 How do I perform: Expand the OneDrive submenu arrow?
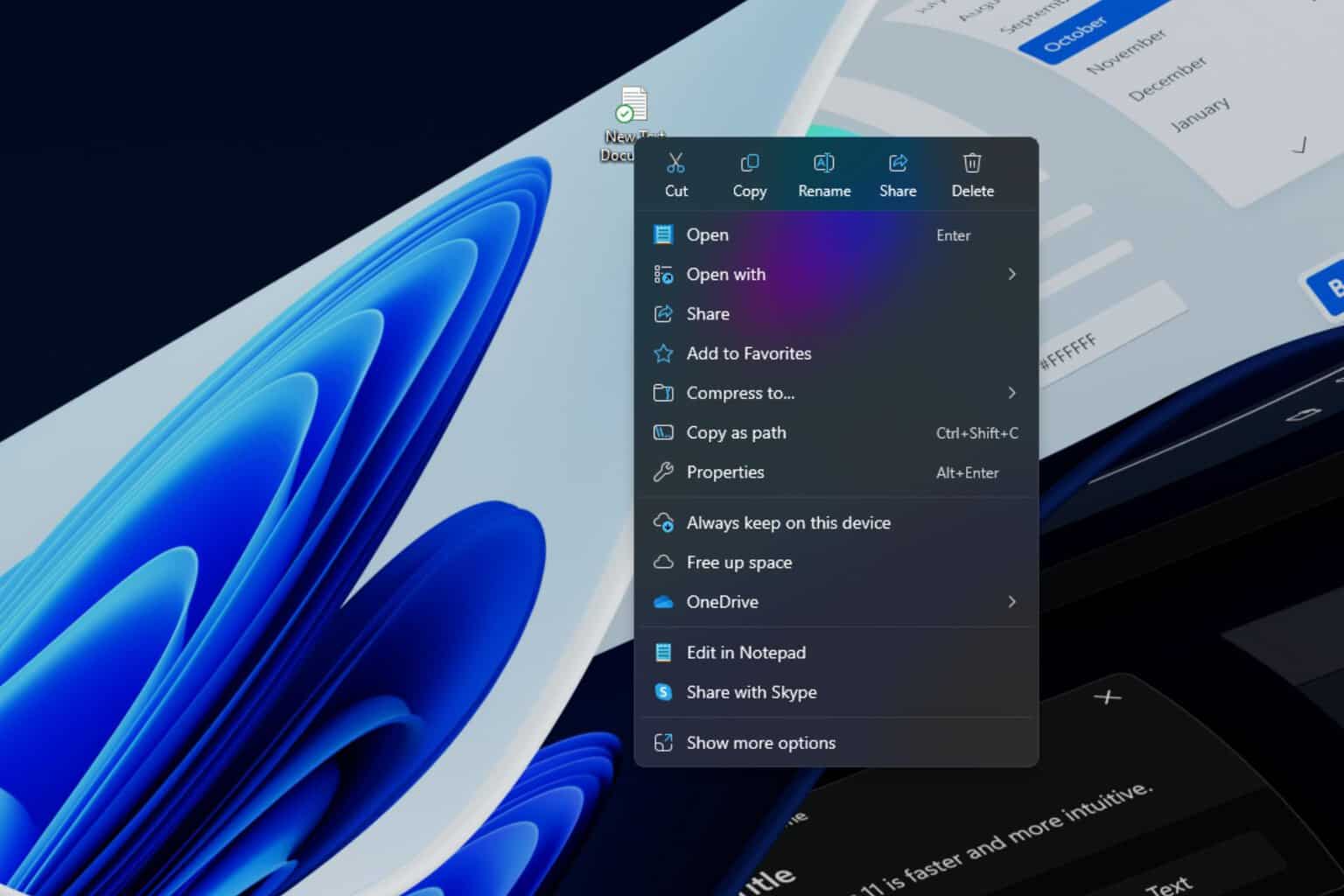coord(1011,602)
